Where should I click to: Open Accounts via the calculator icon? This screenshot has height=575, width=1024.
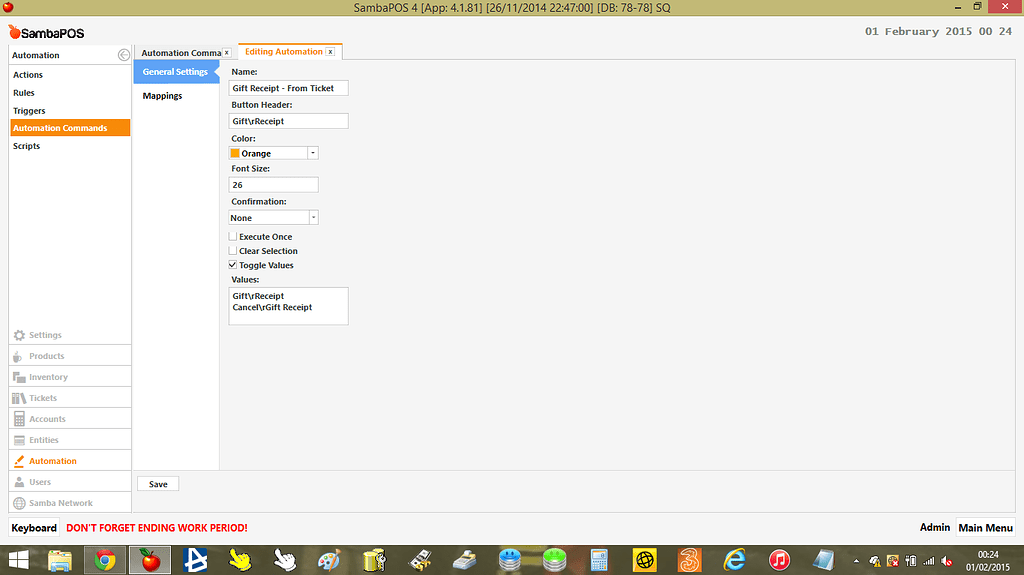pos(20,419)
